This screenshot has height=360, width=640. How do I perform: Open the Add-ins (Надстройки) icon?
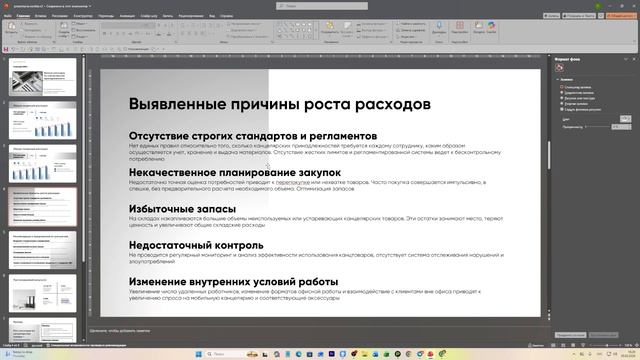click(460, 28)
